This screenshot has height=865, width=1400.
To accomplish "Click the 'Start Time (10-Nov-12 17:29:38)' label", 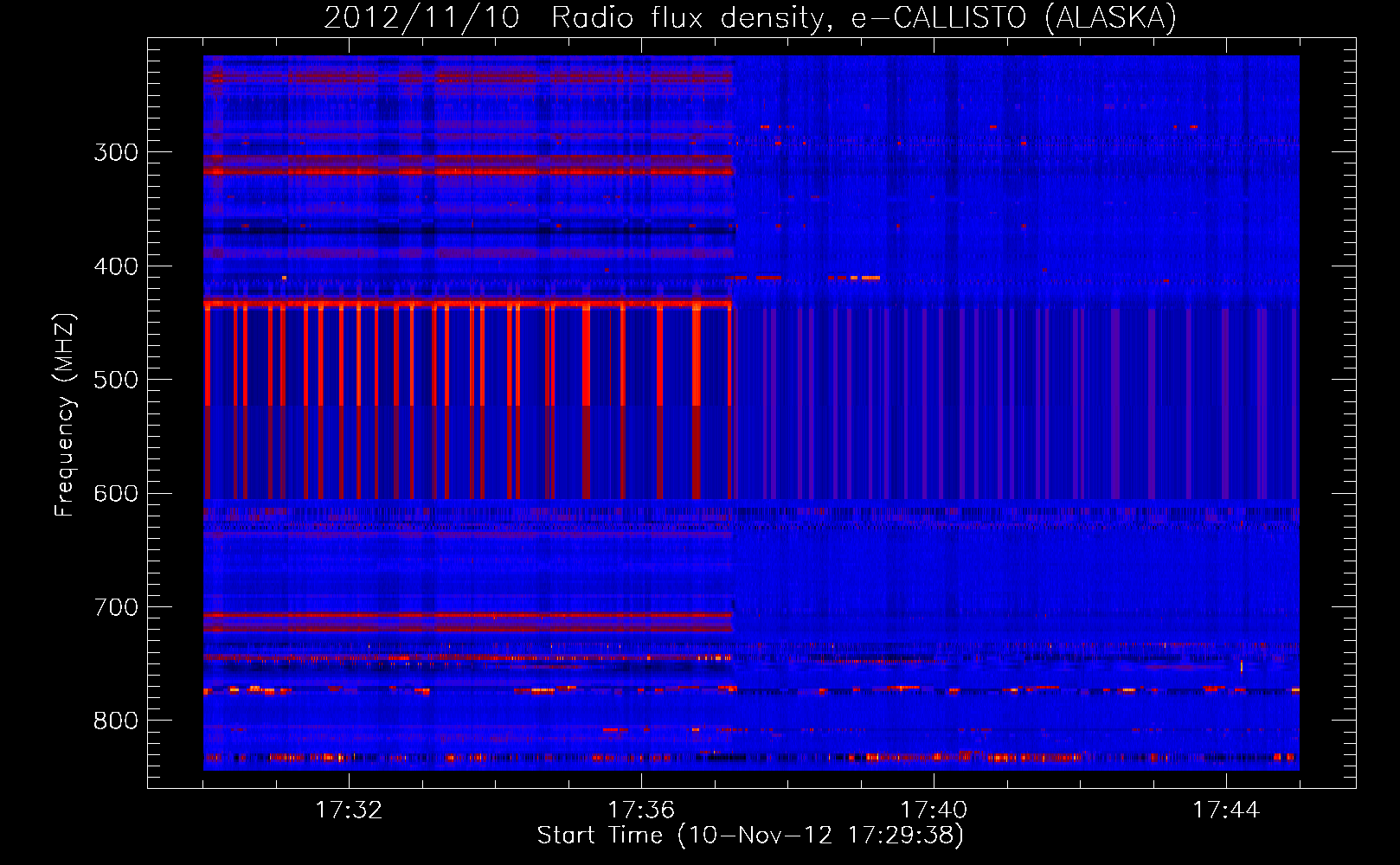I will 750,836.
